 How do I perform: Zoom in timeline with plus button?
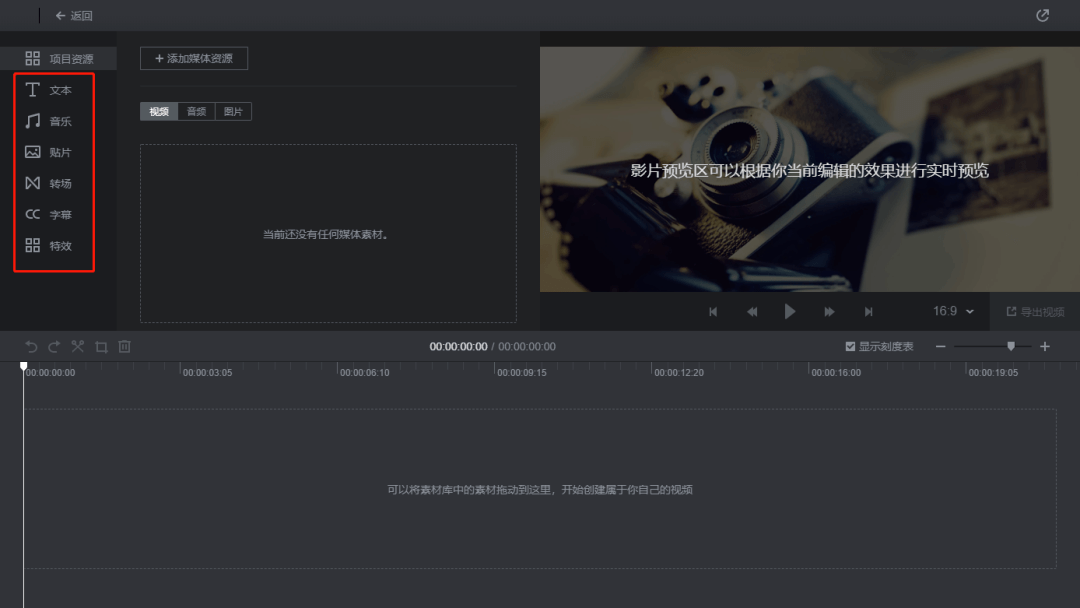click(1045, 346)
